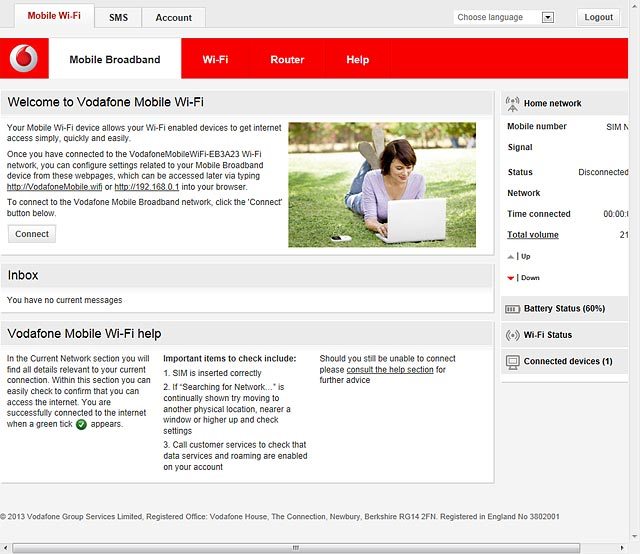Viewport: 640px width, 554px height.
Task: Click the Signal label
Action: tap(520, 147)
